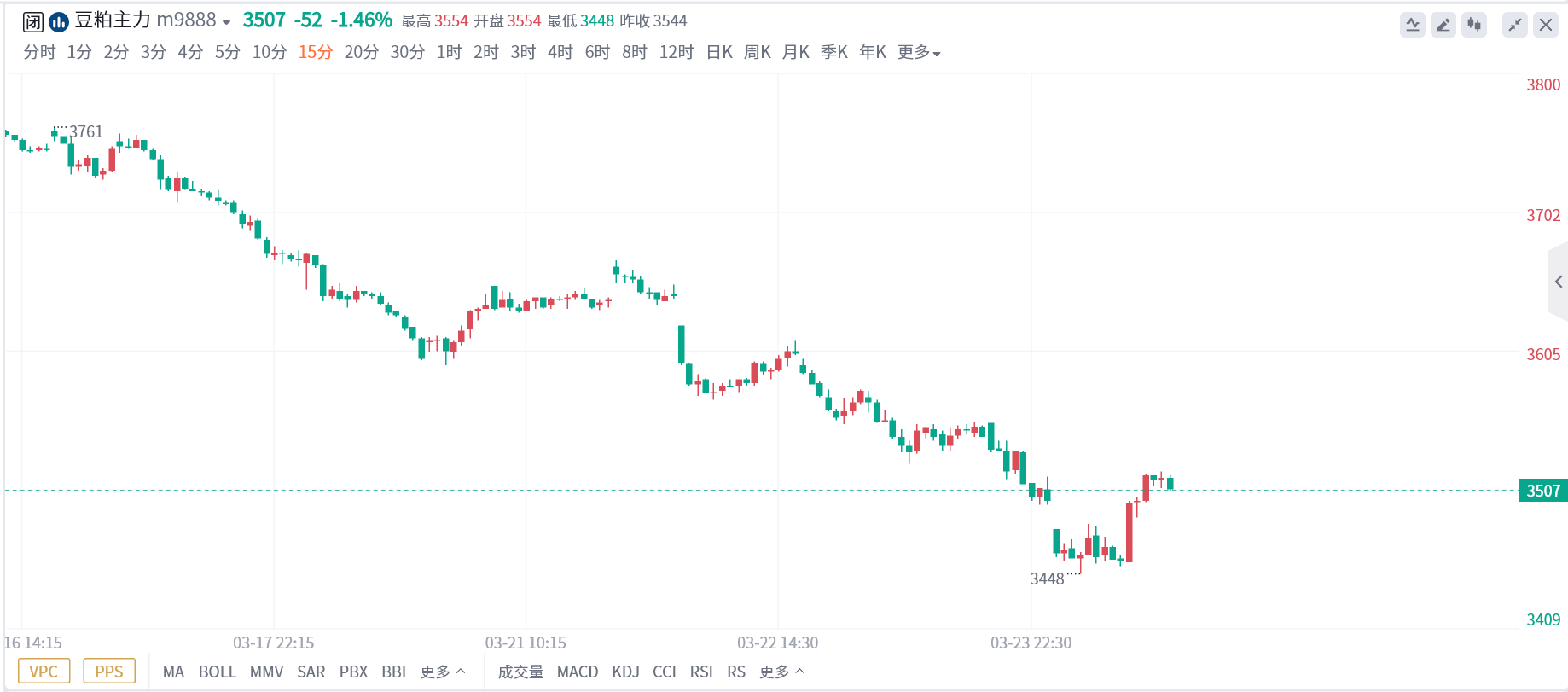
Task: Toggle the VPC overlay button
Action: 44,672
